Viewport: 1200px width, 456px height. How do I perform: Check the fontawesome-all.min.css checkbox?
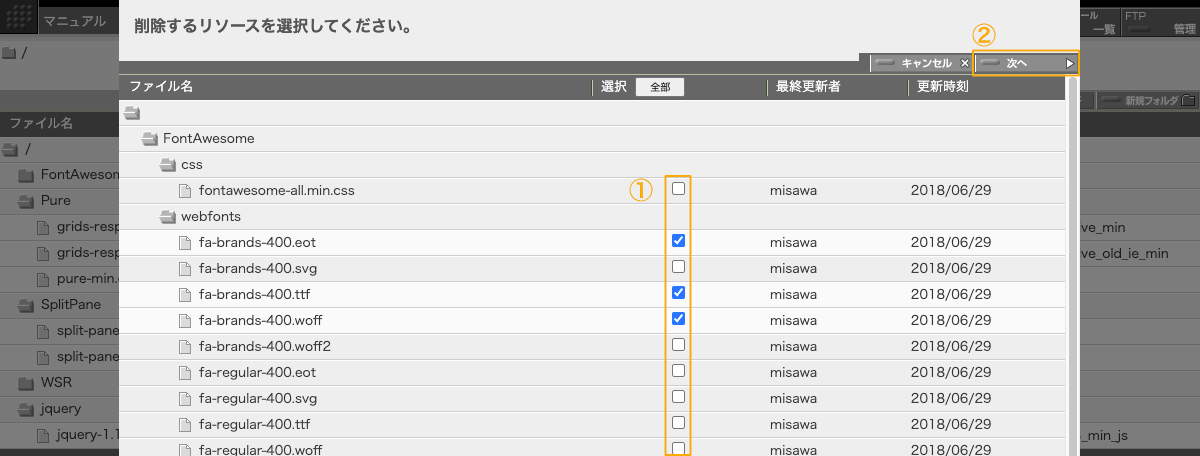[679, 189]
